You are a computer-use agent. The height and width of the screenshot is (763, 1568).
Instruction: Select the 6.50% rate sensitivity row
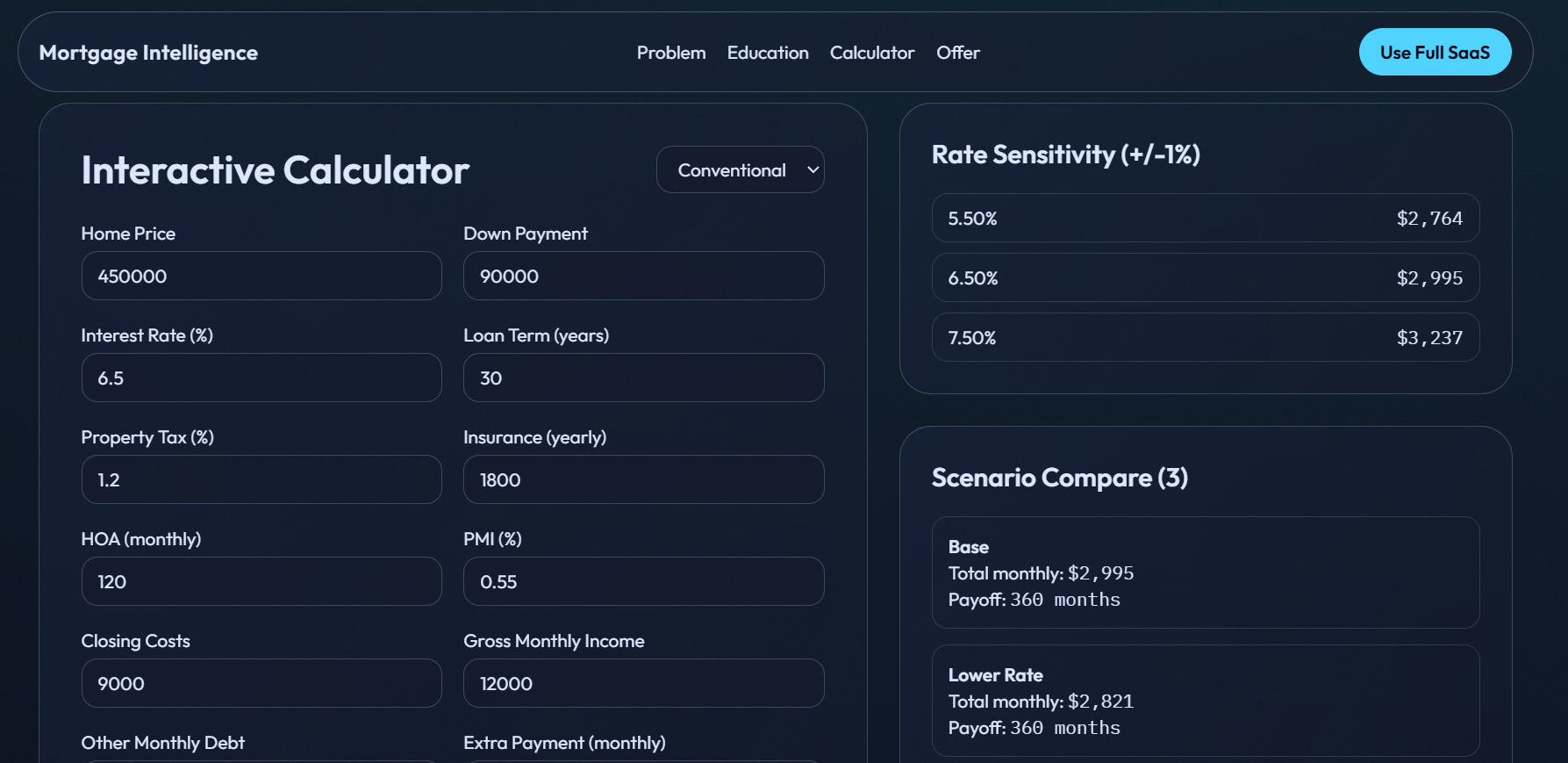1206,277
